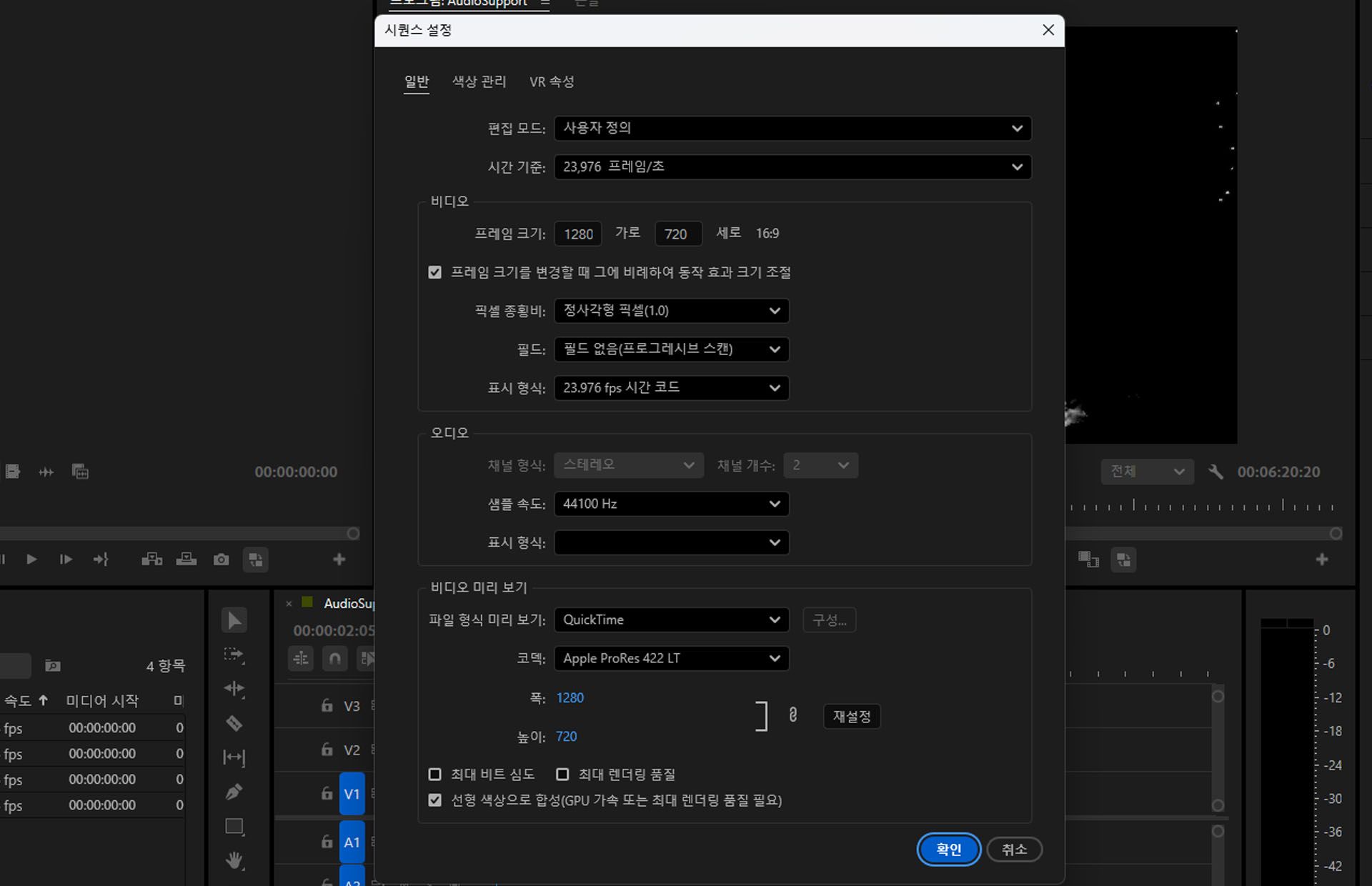Select the Track Select Forward tool
The width and height of the screenshot is (1372, 886).
(x=234, y=654)
